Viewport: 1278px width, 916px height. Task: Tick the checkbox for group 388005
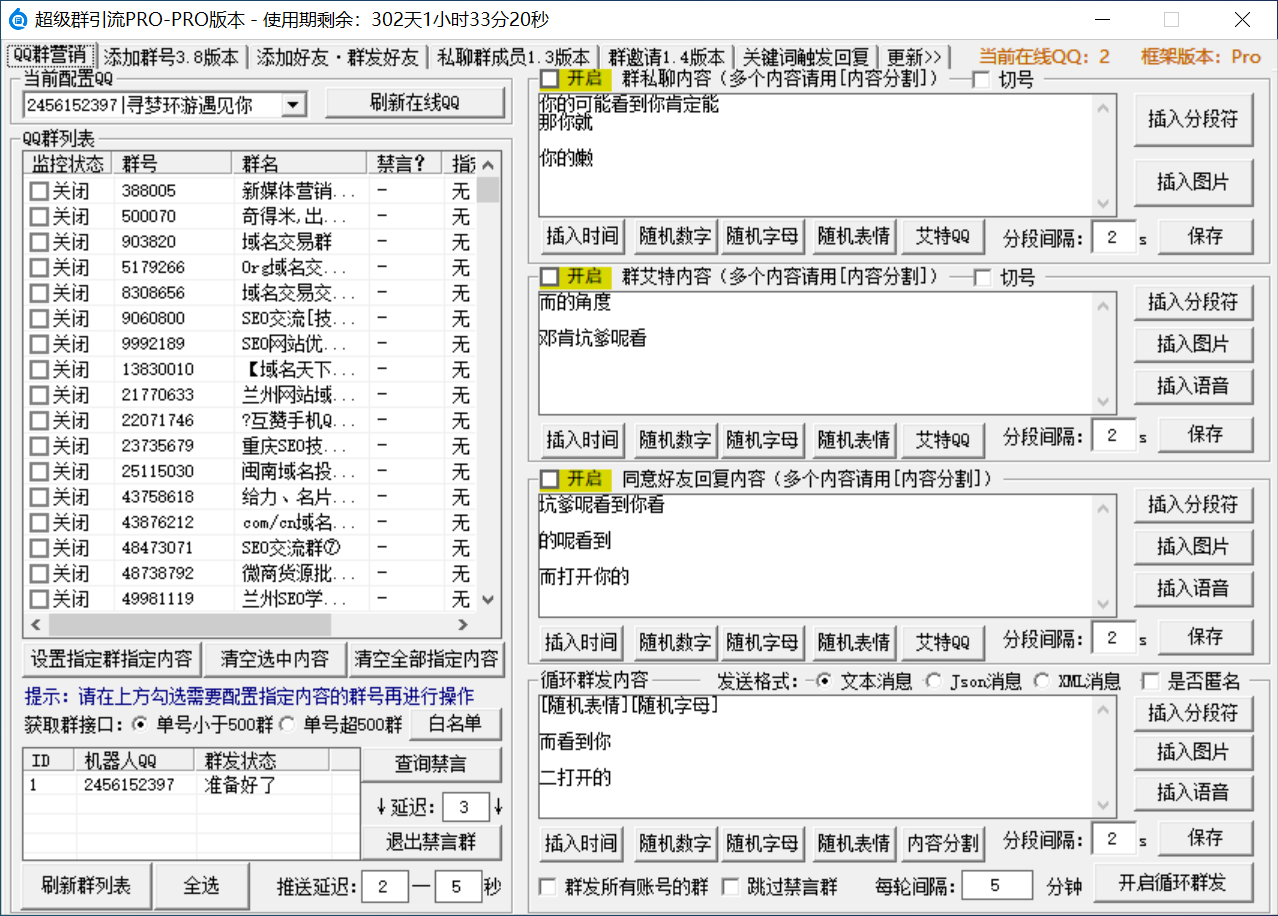point(39,190)
